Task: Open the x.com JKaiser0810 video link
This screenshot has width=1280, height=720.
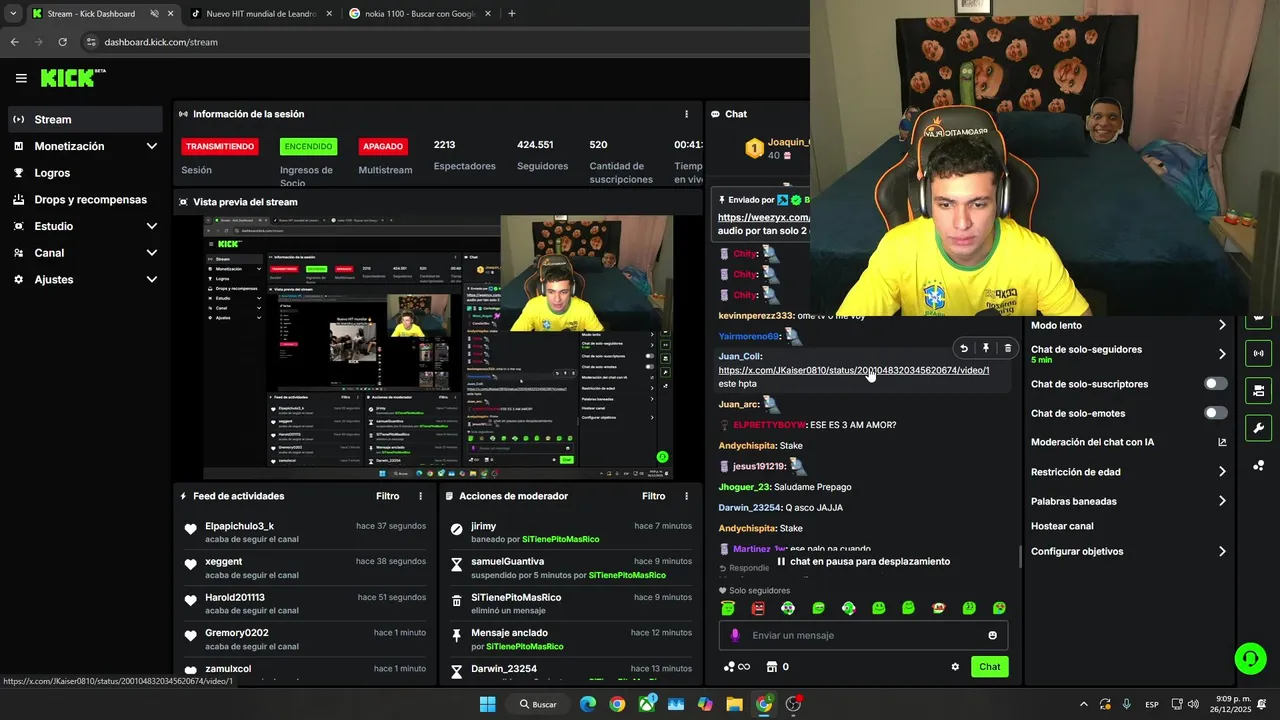Action: coord(854,370)
